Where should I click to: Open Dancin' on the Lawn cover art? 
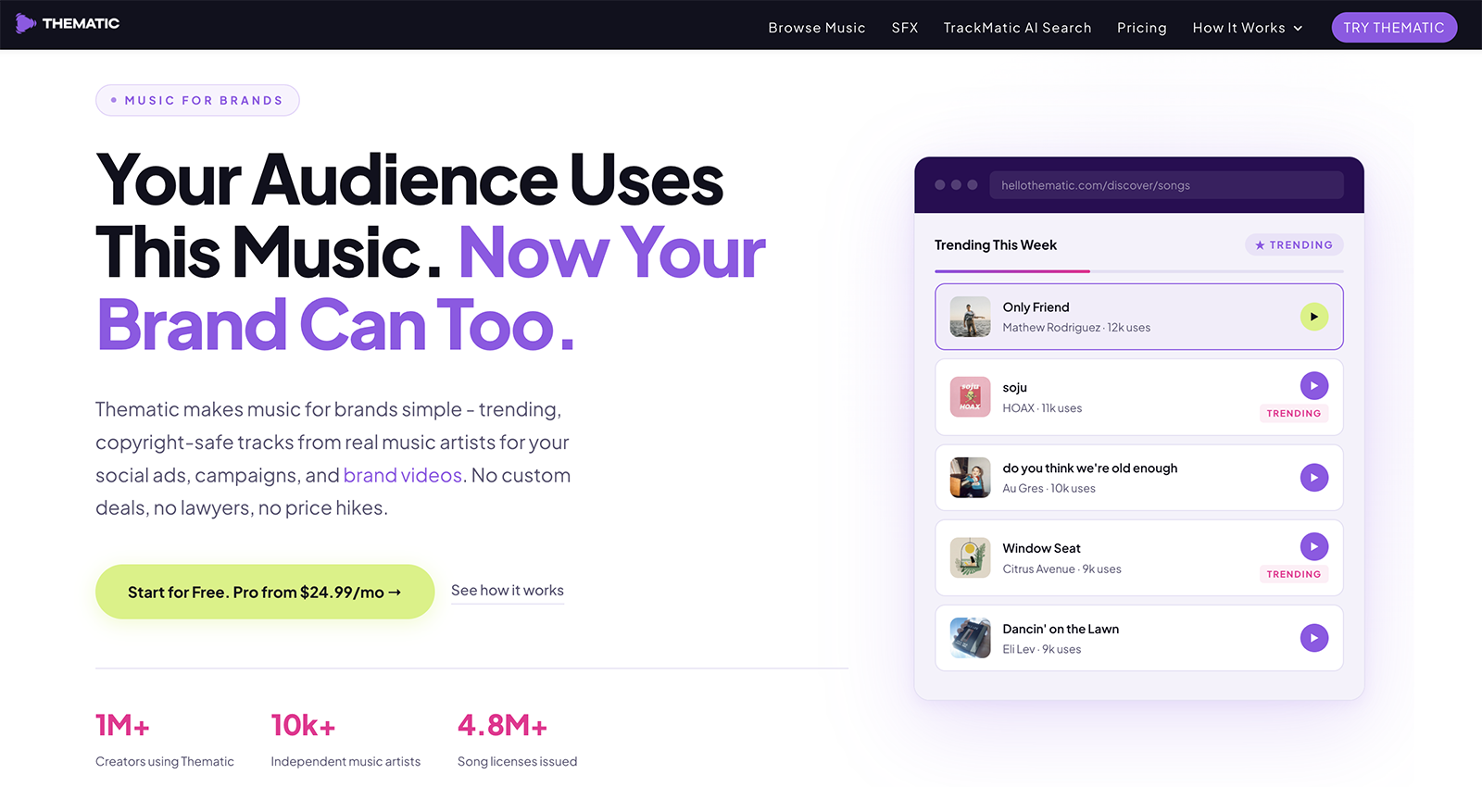970,638
